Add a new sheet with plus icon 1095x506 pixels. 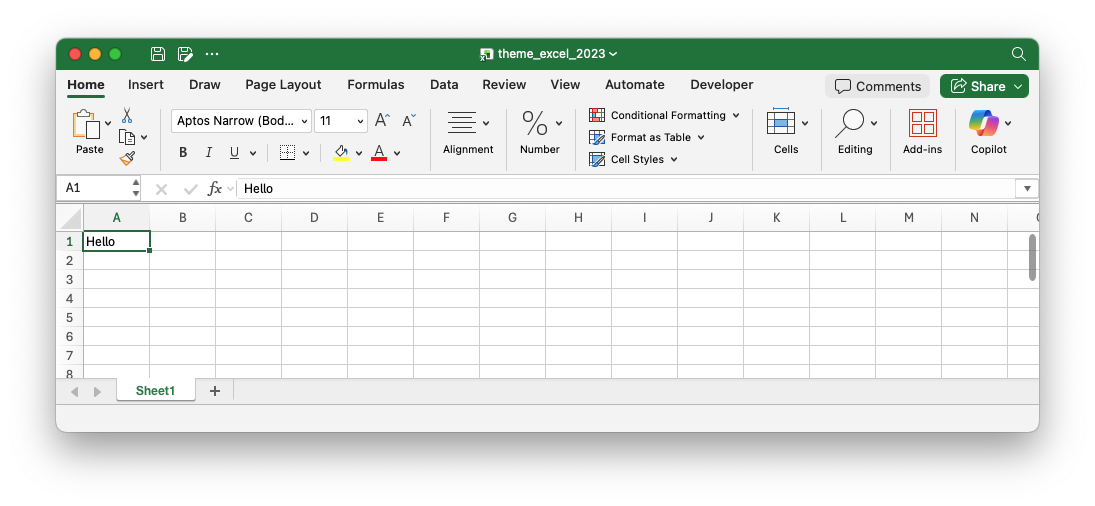pyautogui.click(x=215, y=391)
